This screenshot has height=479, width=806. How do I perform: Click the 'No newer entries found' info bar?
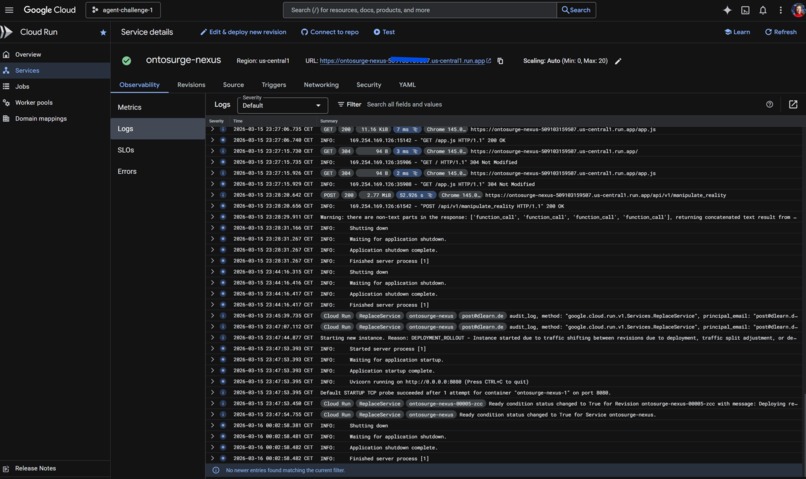(x=505, y=470)
